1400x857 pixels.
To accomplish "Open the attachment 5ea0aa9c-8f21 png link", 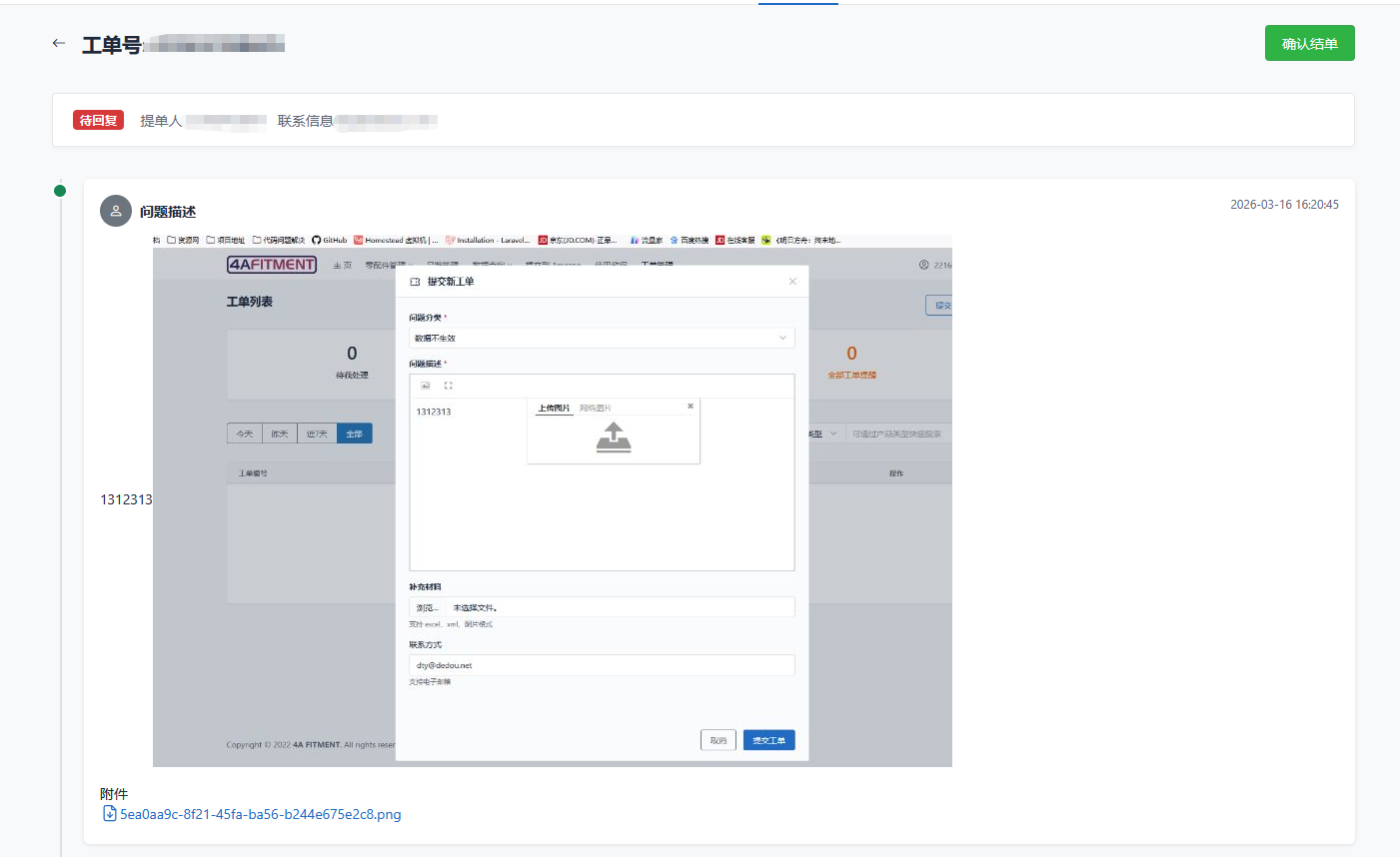I will click(x=260, y=814).
